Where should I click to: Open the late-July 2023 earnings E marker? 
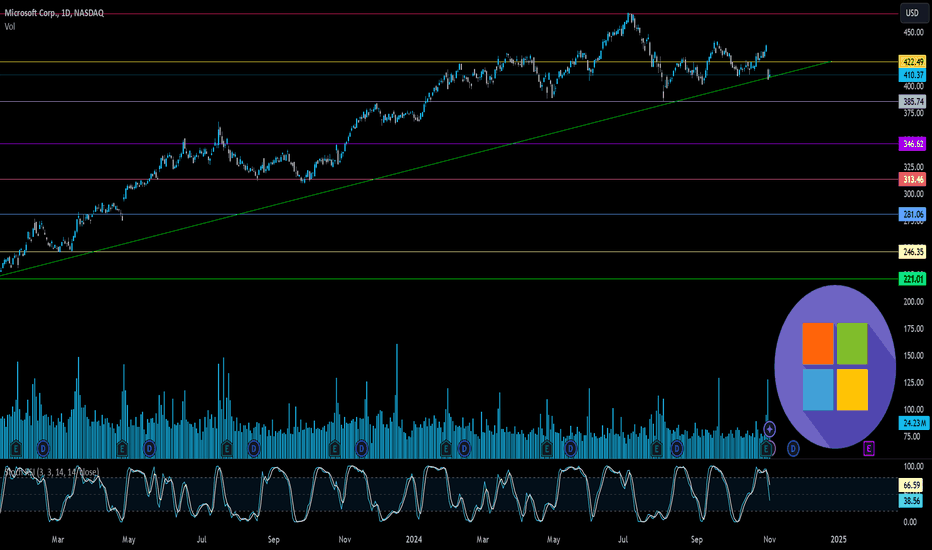tap(226, 448)
